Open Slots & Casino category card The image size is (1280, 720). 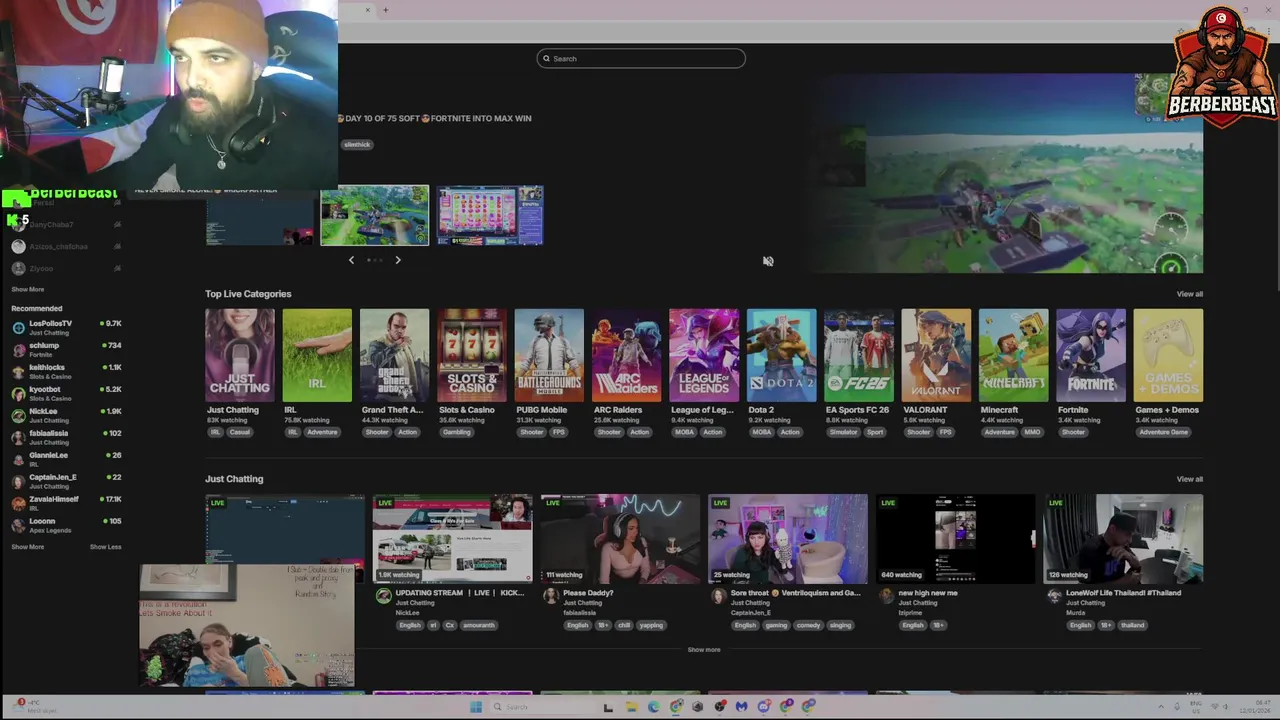tap(472, 355)
